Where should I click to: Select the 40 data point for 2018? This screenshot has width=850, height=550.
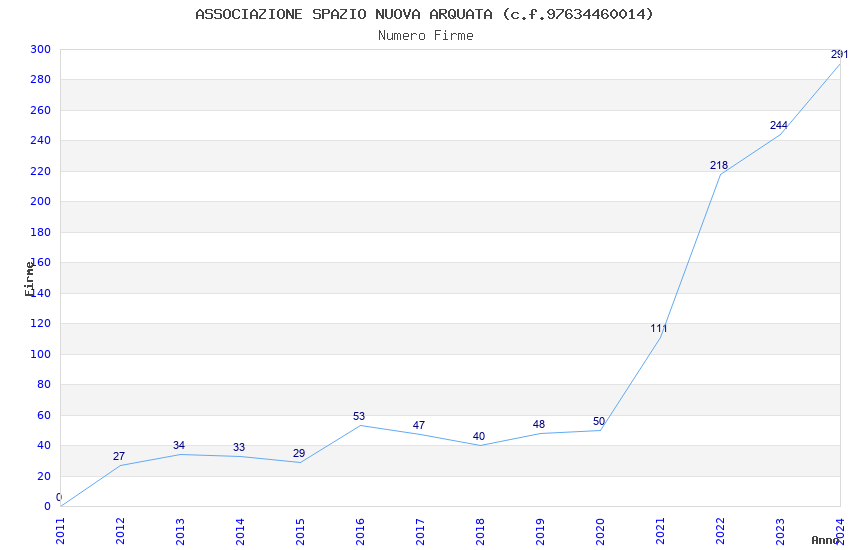tap(479, 436)
